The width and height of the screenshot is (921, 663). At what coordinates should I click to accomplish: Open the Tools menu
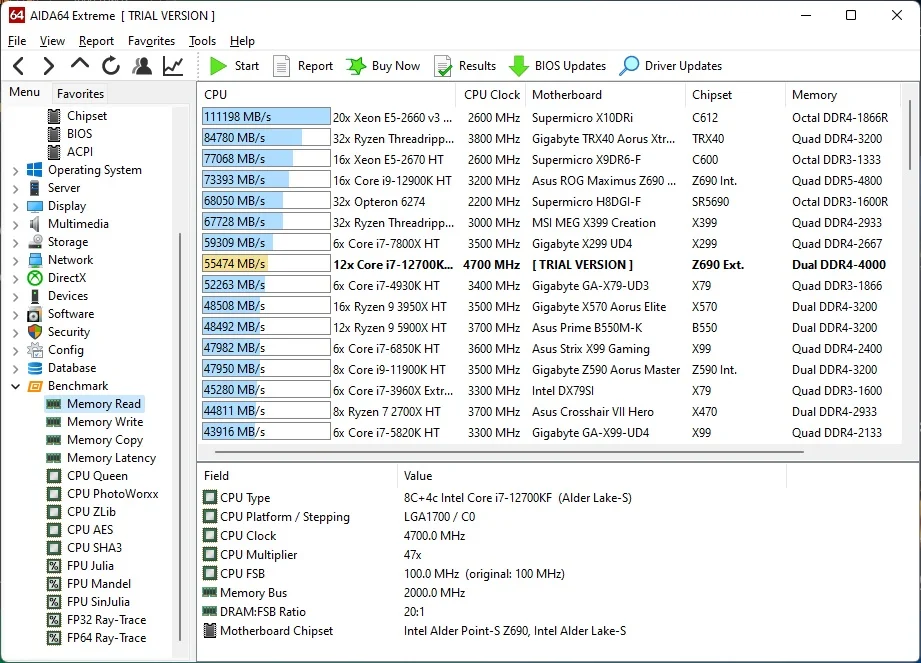coord(202,41)
